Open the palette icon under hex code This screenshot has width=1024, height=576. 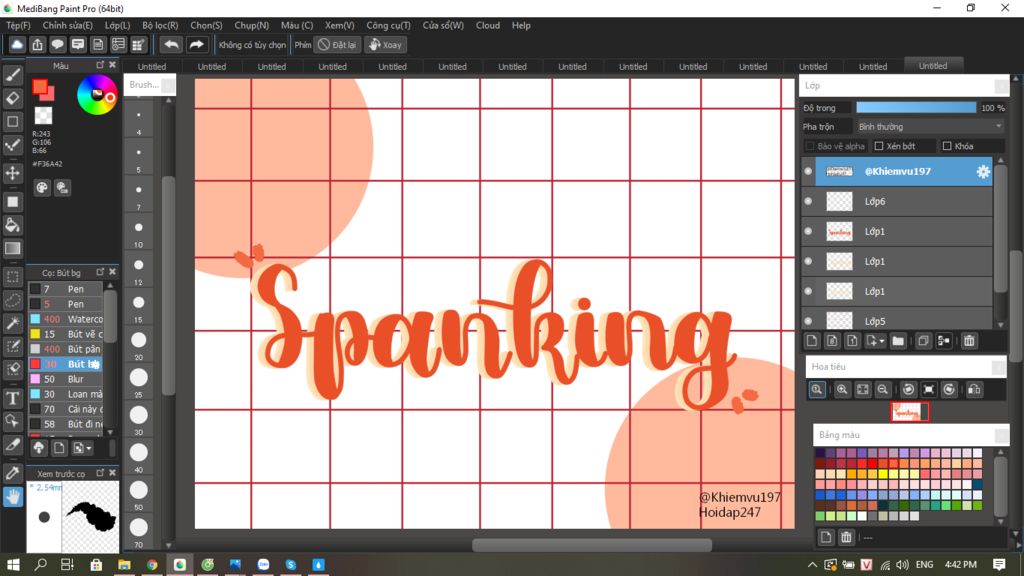(42, 188)
